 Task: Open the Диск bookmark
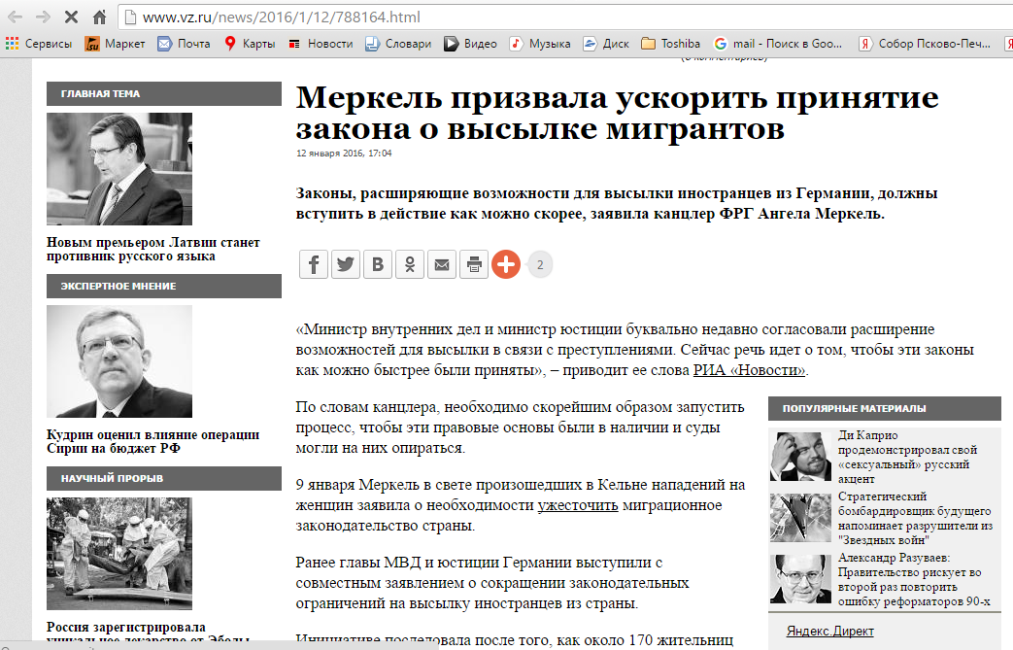(606, 43)
